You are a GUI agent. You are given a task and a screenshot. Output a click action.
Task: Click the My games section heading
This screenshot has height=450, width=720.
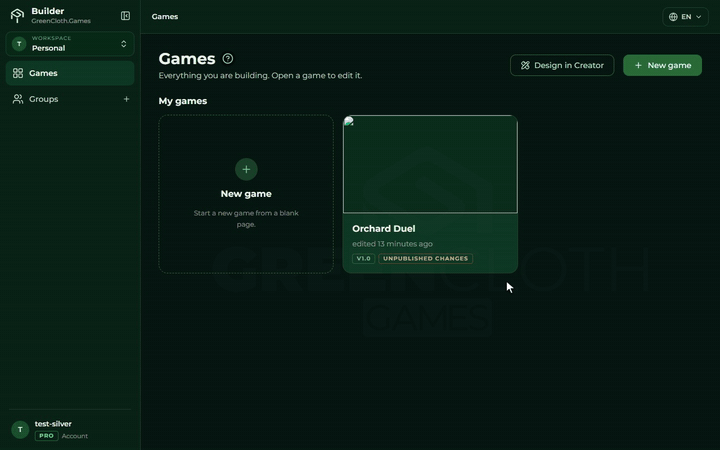coord(183,101)
